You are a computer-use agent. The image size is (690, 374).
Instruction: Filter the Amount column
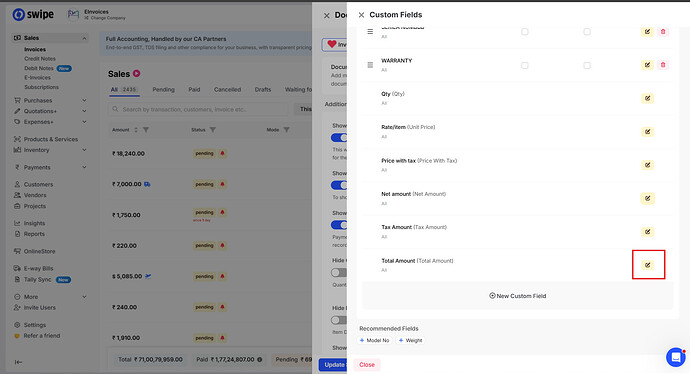tap(146, 130)
